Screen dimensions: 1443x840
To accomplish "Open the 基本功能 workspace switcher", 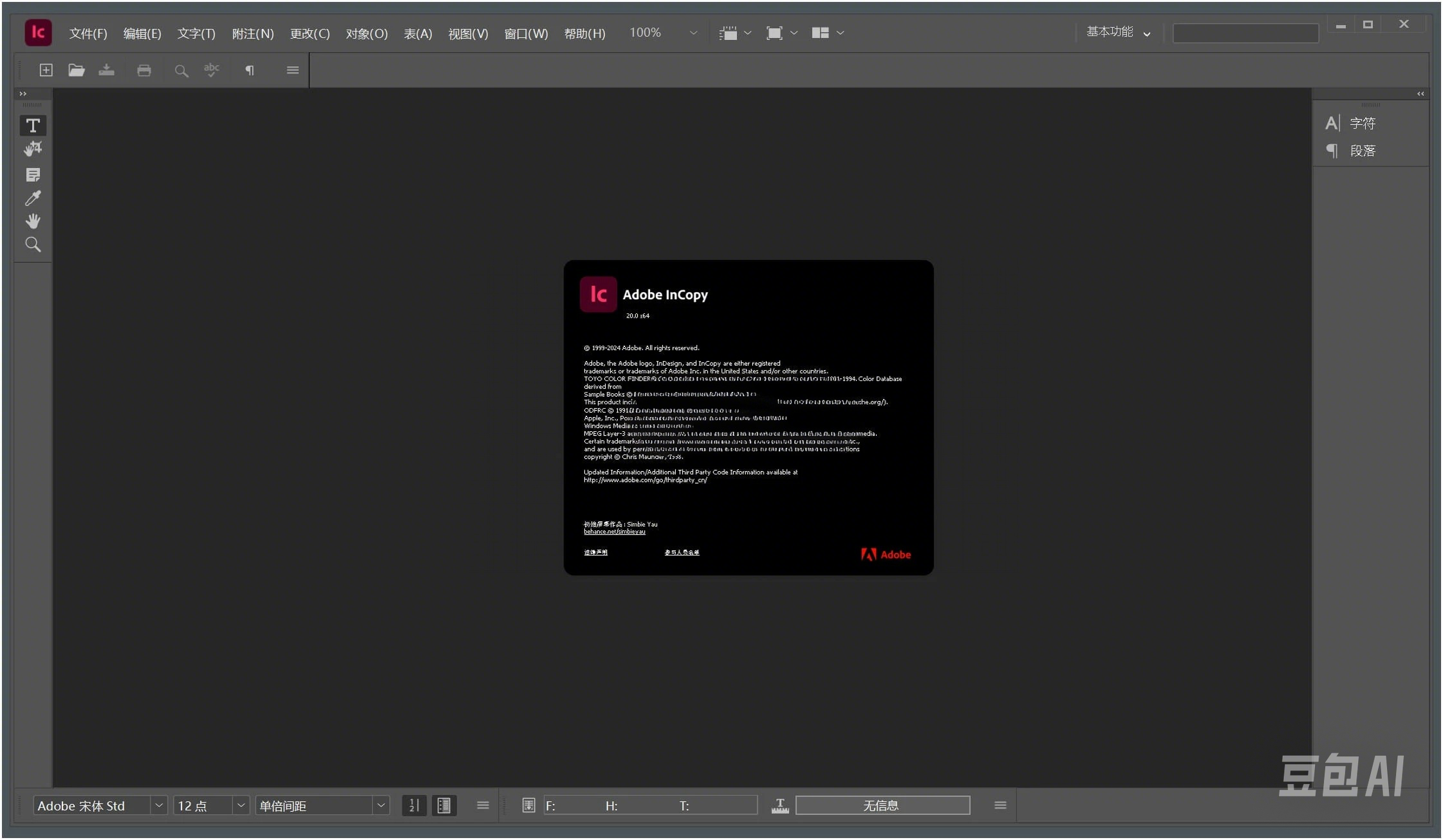I will pyautogui.click(x=1118, y=32).
